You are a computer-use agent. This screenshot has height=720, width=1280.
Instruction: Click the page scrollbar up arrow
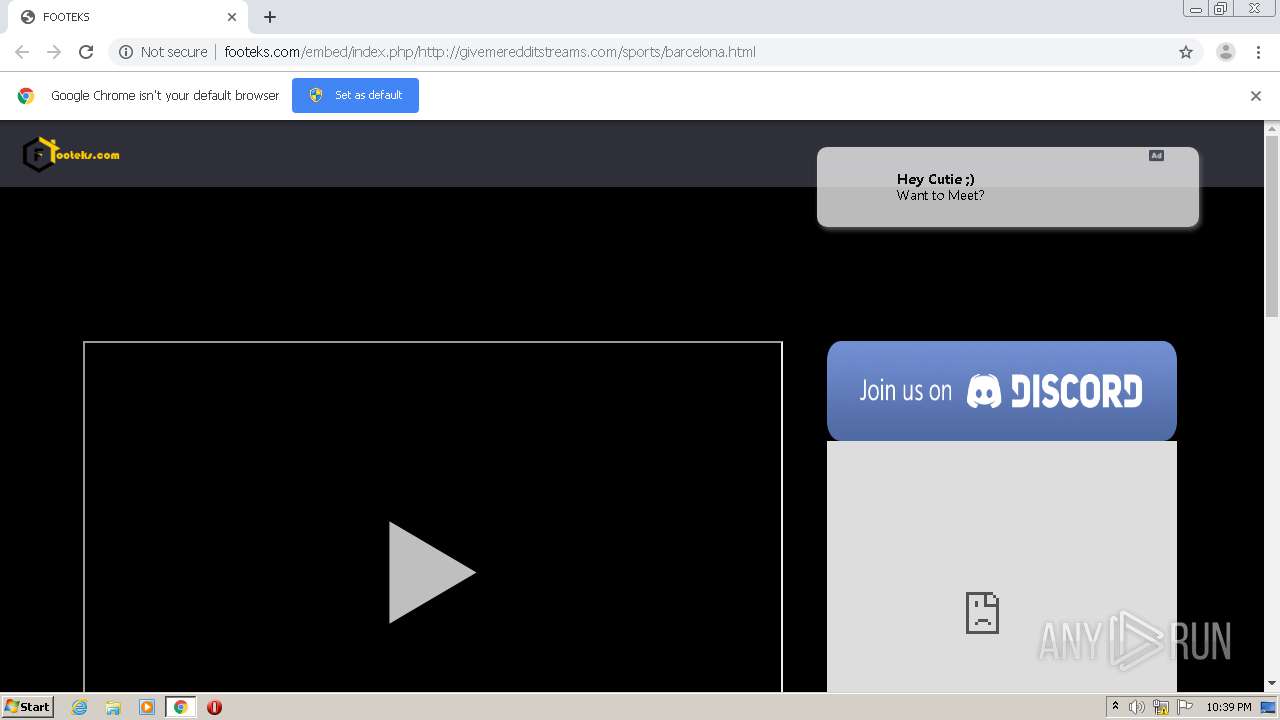click(1272, 128)
